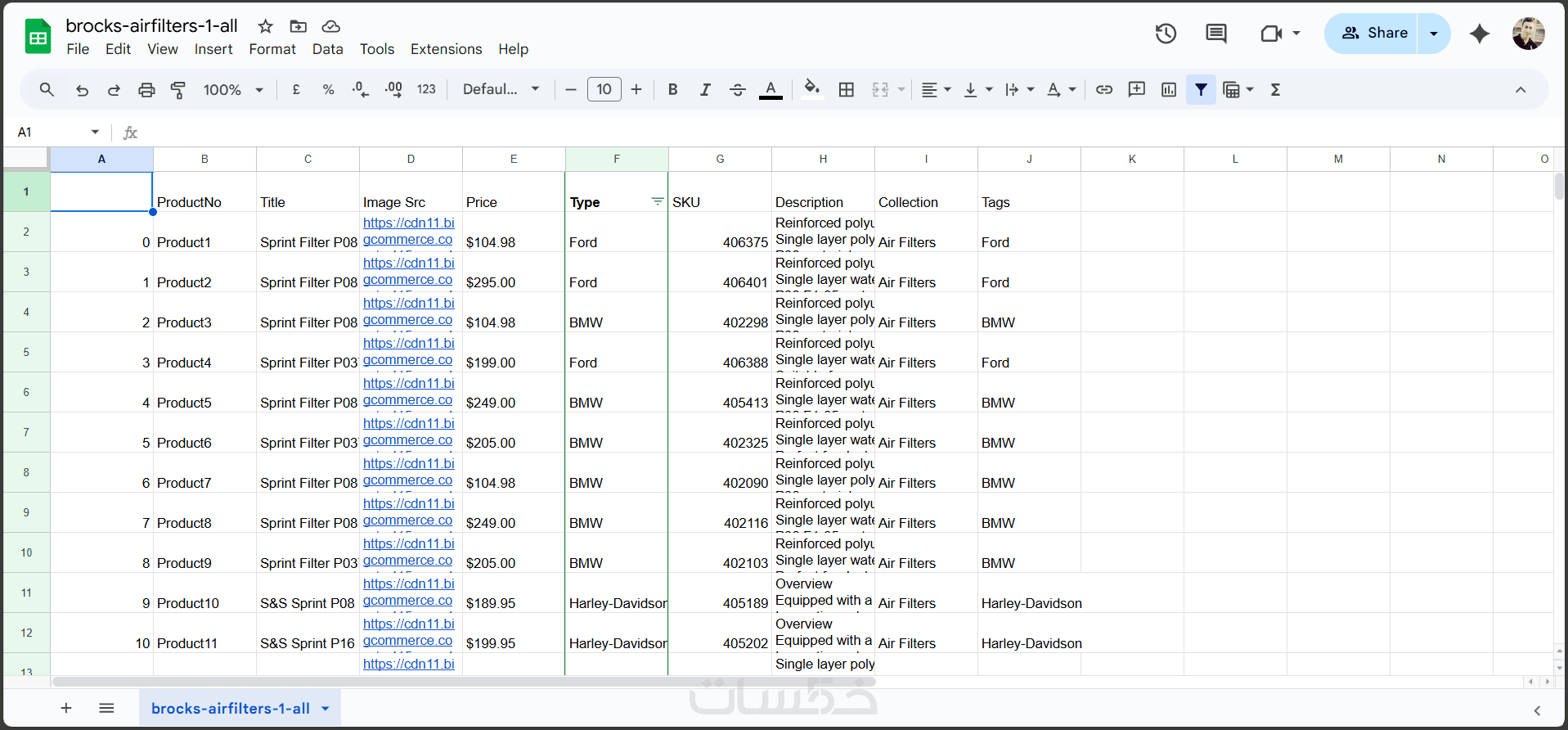Increase font size plus button
The image size is (1568, 730).
tap(636, 89)
